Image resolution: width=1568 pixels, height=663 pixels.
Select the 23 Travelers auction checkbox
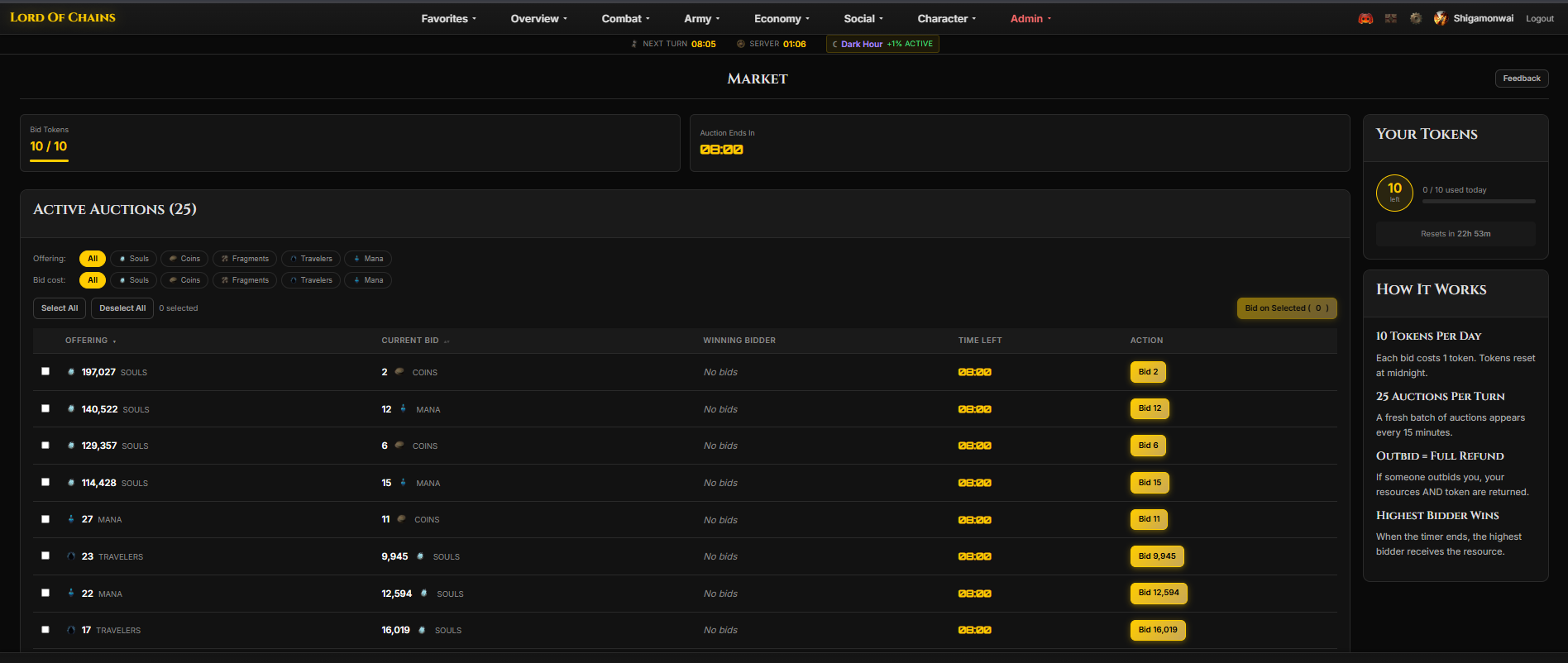click(x=45, y=556)
